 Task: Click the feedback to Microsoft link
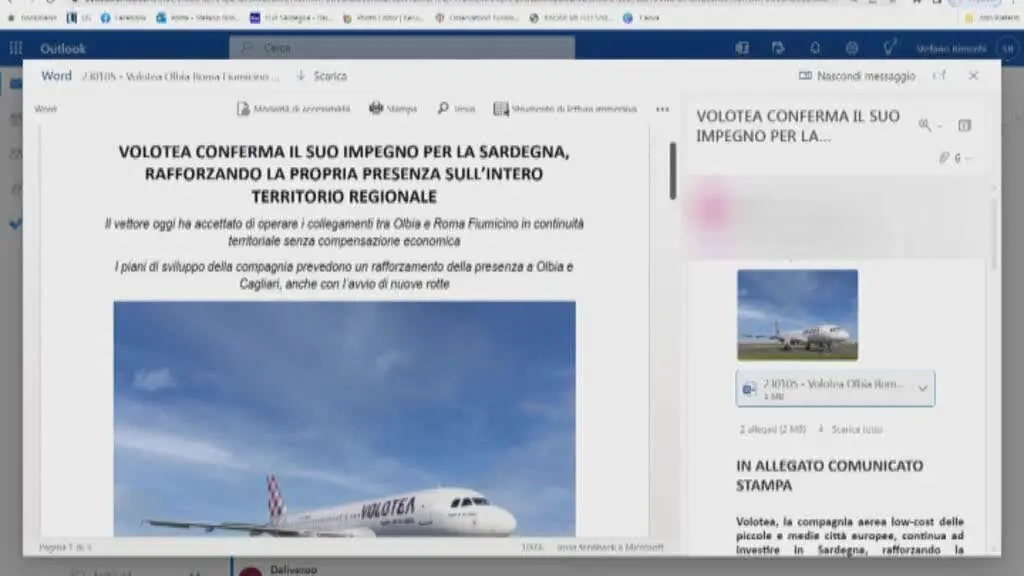[610, 547]
